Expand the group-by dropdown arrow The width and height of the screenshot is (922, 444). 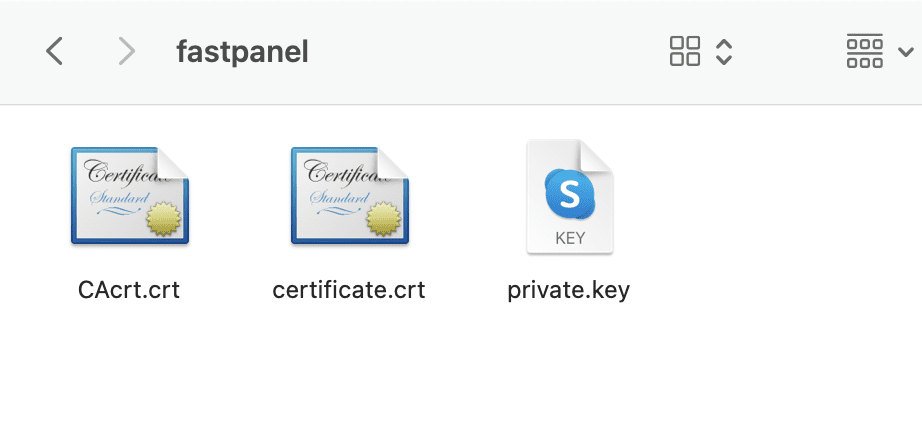pos(906,52)
